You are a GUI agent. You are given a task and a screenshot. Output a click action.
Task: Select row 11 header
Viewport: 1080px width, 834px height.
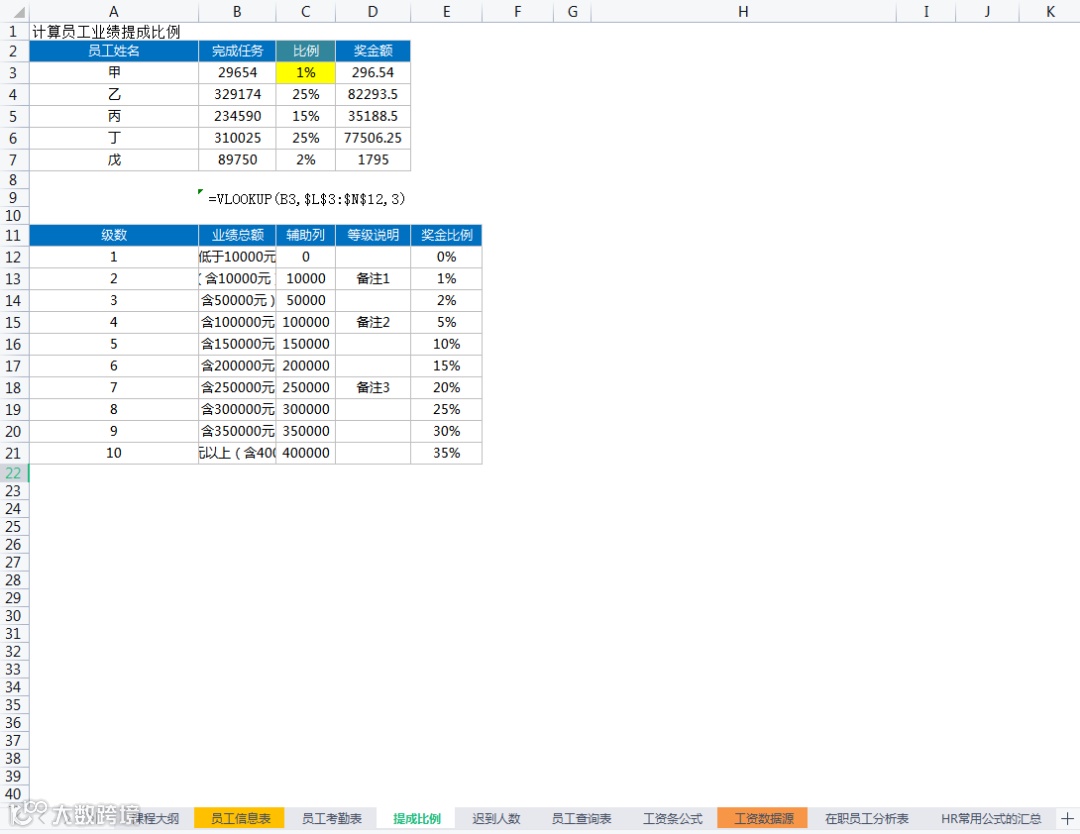pos(13,236)
